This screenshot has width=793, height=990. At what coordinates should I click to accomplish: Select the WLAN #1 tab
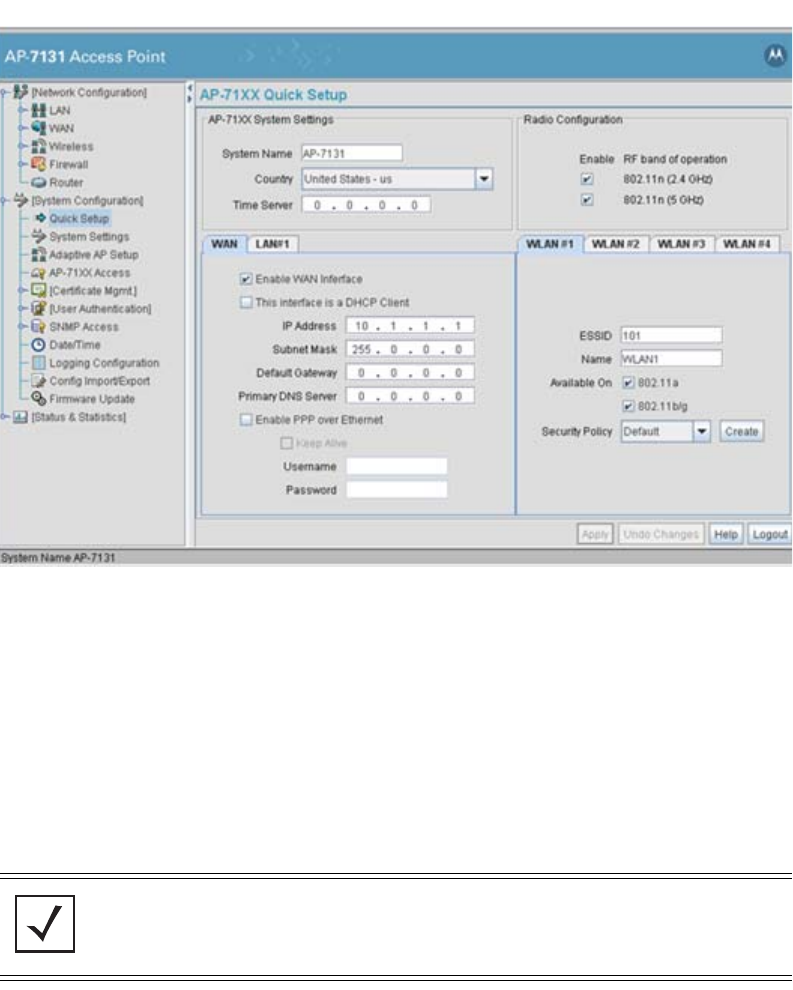point(550,244)
